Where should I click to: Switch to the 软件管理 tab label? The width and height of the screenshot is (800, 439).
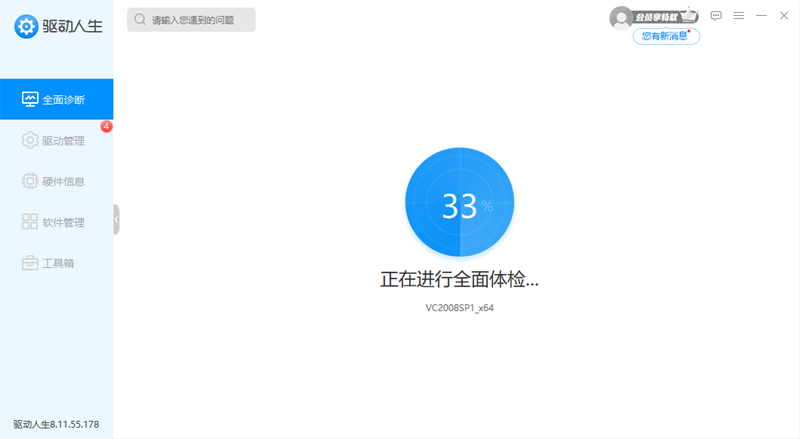[63, 222]
